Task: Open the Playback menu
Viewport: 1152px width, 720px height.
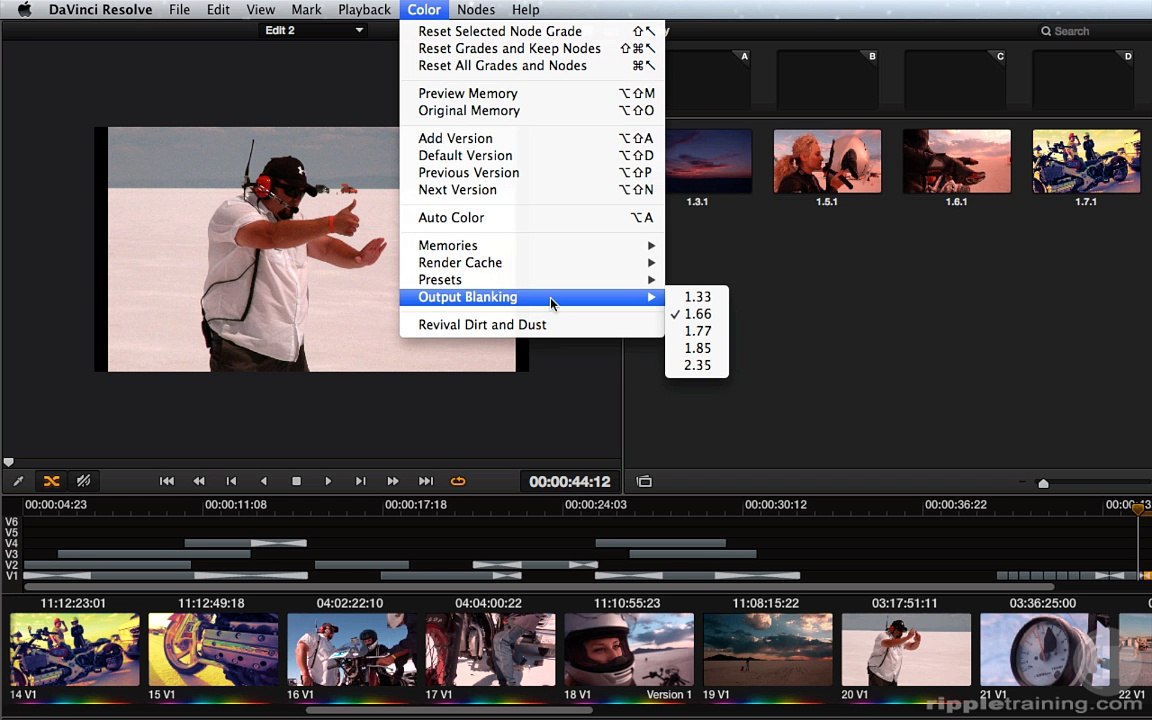Action: click(x=364, y=10)
